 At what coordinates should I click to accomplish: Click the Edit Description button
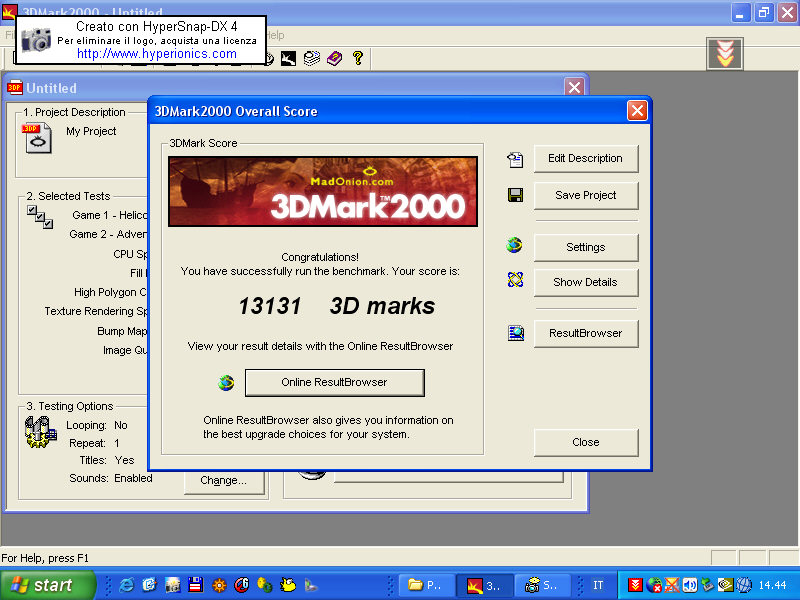click(x=586, y=159)
